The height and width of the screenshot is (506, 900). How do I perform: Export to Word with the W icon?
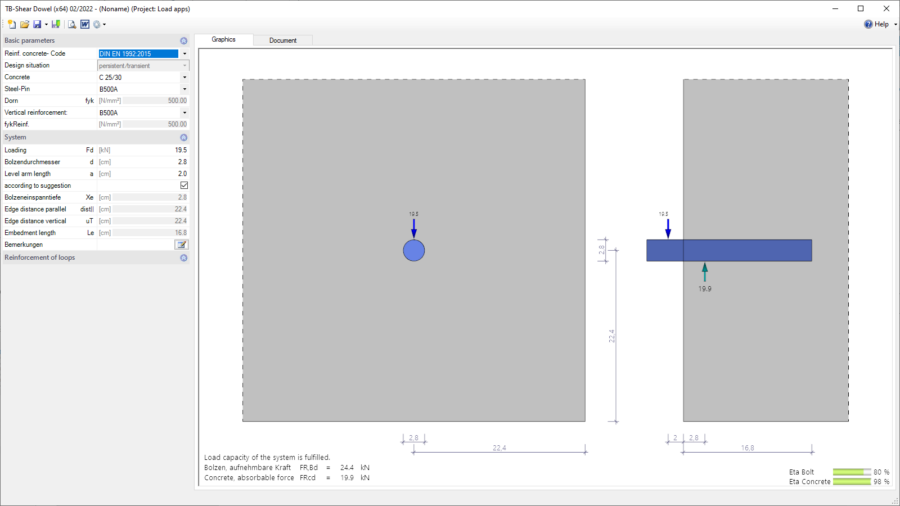tap(85, 24)
